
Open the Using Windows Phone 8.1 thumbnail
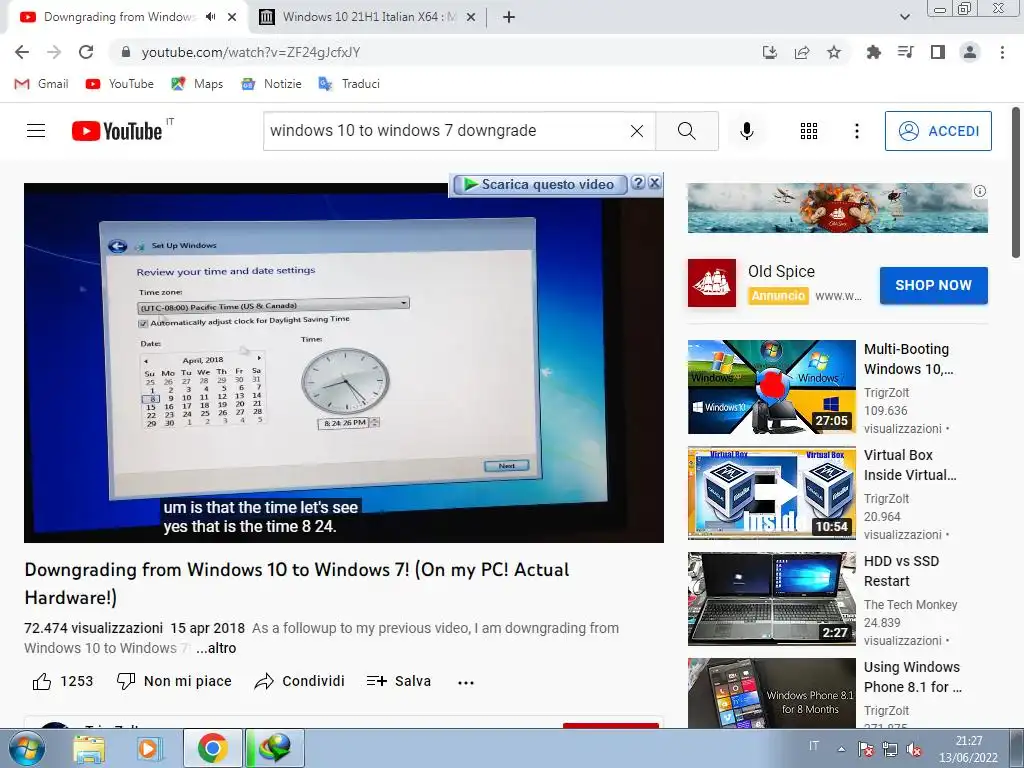(771, 693)
